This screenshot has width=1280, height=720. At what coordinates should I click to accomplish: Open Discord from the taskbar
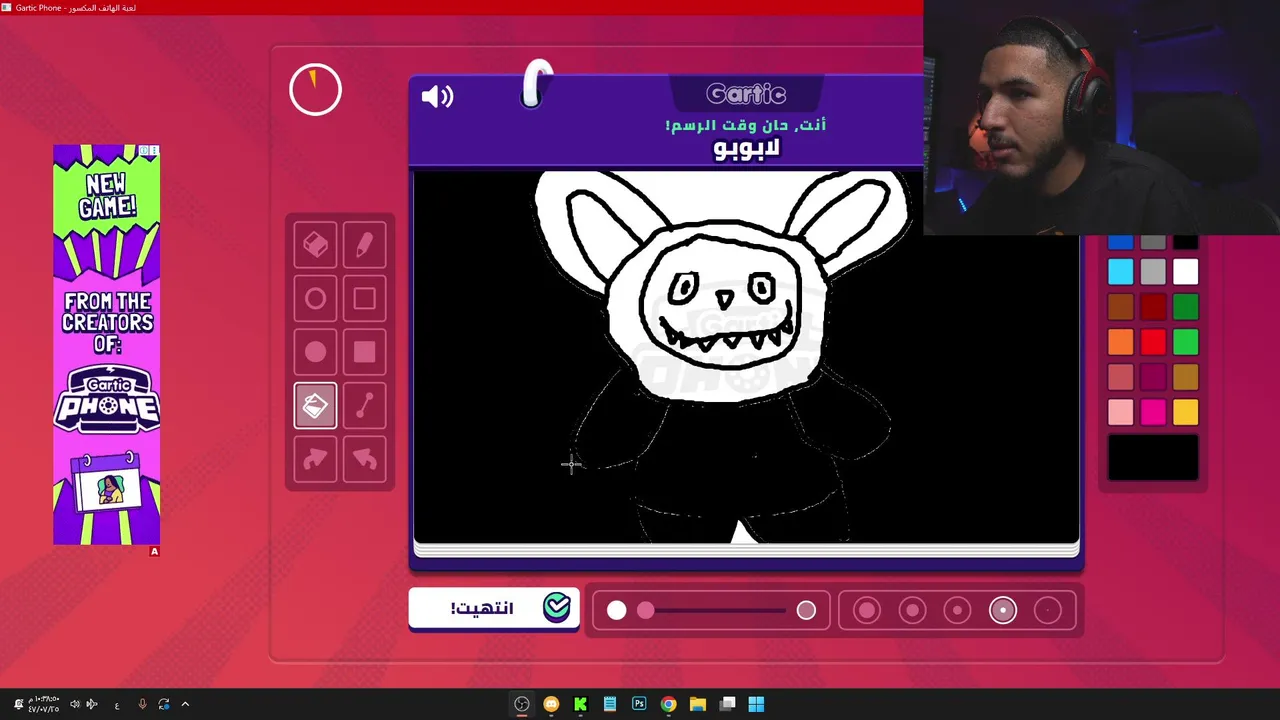click(551, 704)
